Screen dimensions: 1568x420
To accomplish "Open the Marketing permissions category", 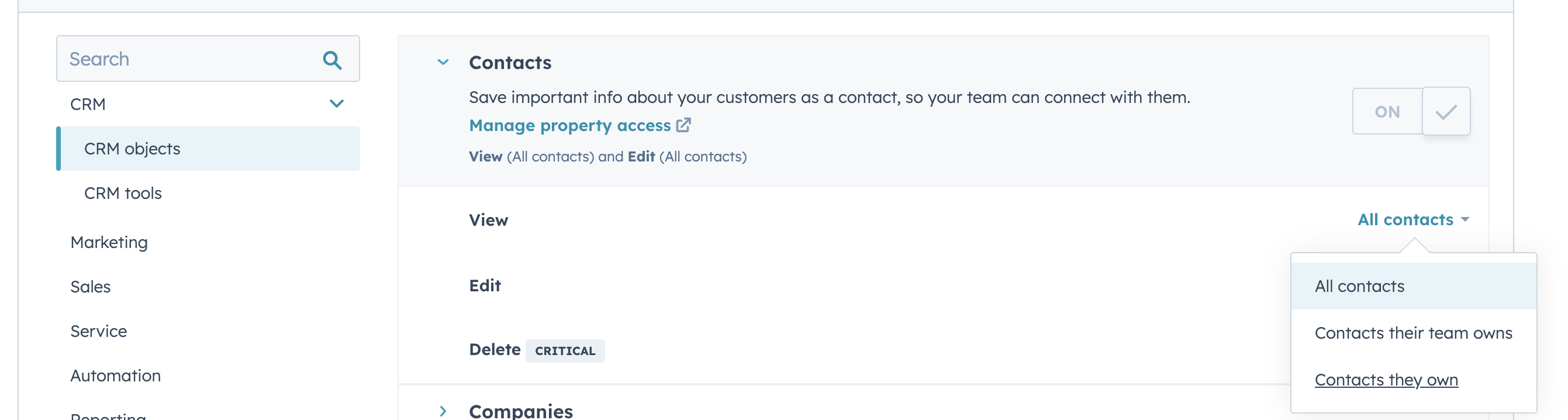I will pyautogui.click(x=109, y=242).
